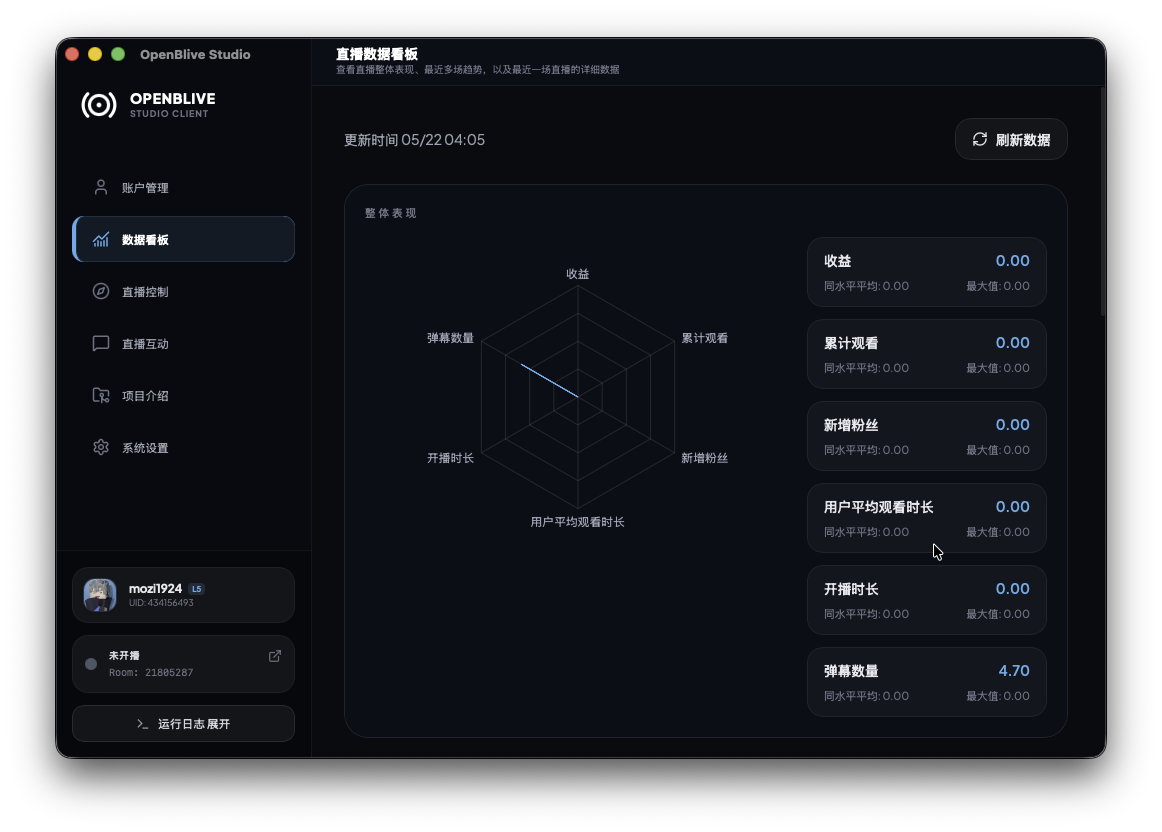Select the 数据看板 menu item
The image size is (1162, 832).
click(x=183, y=239)
